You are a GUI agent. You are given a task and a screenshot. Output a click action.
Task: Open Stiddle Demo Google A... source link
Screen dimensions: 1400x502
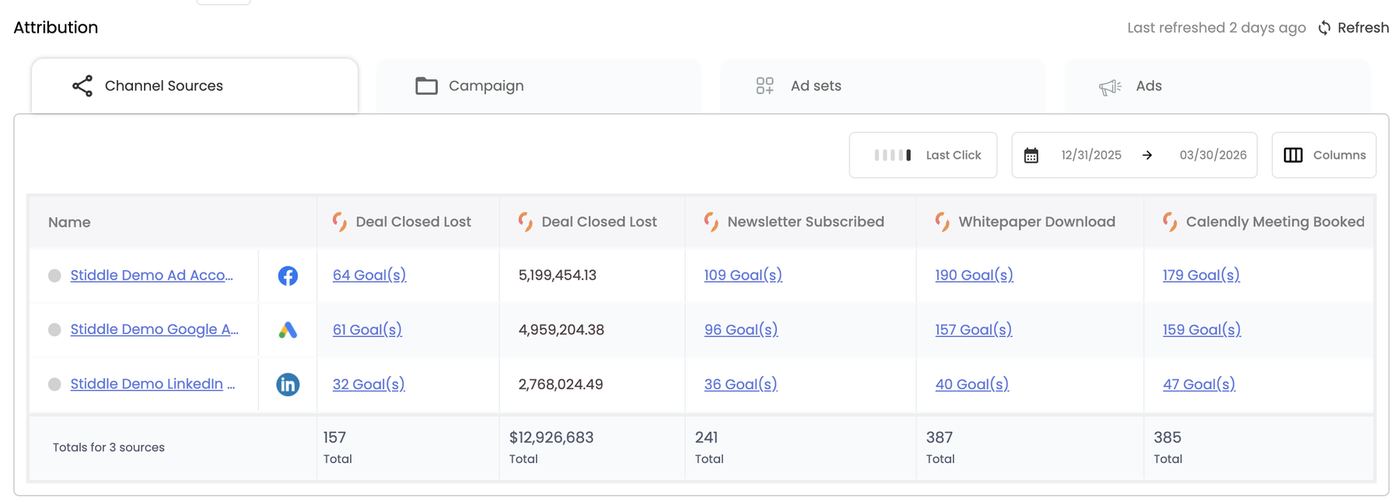click(155, 329)
